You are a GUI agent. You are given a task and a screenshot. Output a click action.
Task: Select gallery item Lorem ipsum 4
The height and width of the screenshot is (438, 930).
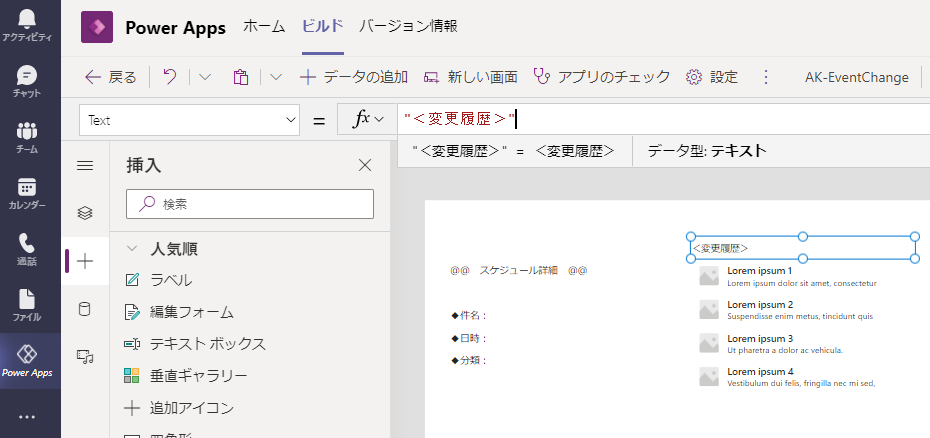(760, 372)
